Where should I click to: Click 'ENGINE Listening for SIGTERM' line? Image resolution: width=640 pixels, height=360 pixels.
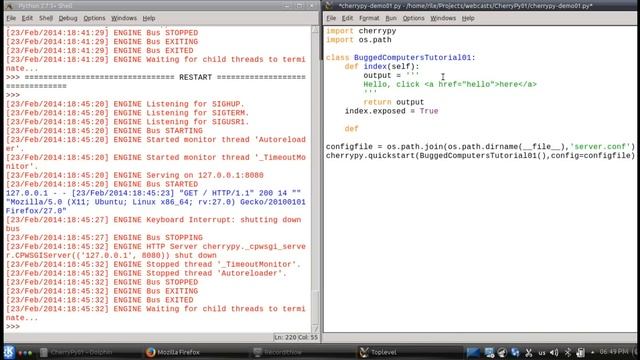pos(127,113)
